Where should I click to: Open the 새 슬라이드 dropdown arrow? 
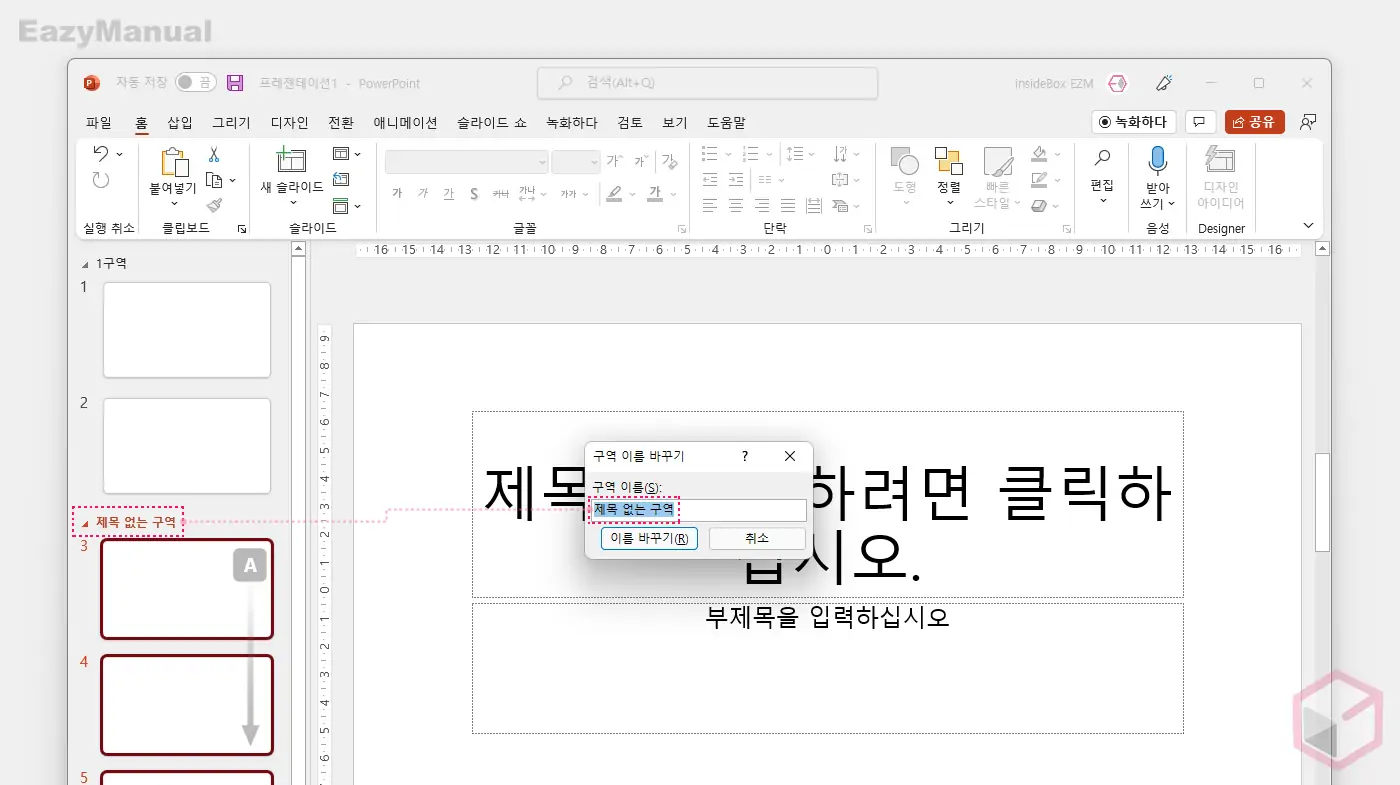(292, 204)
